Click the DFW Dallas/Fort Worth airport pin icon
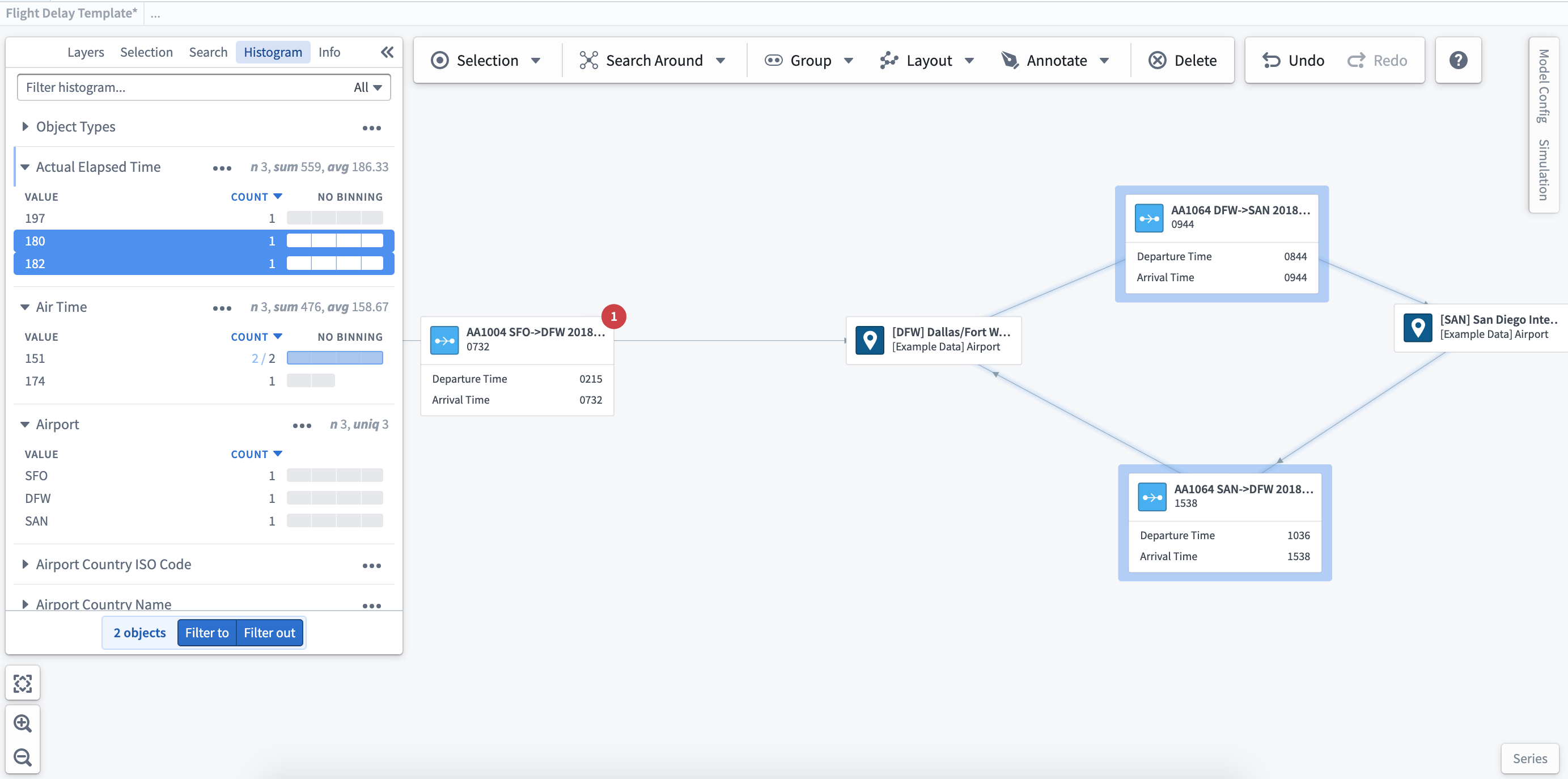The height and width of the screenshot is (779, 1568). (870, 340)
